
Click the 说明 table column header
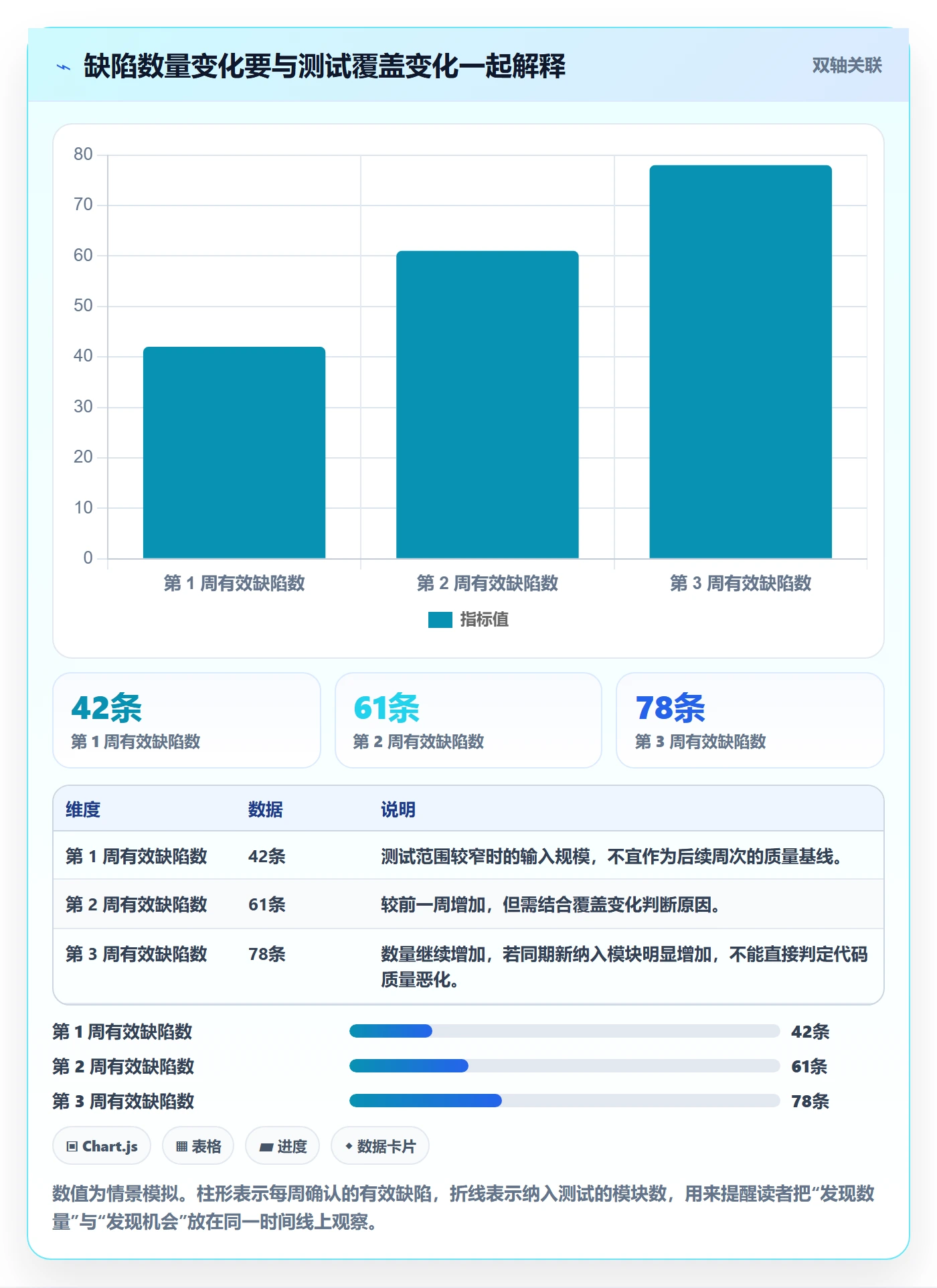(398, 809)
